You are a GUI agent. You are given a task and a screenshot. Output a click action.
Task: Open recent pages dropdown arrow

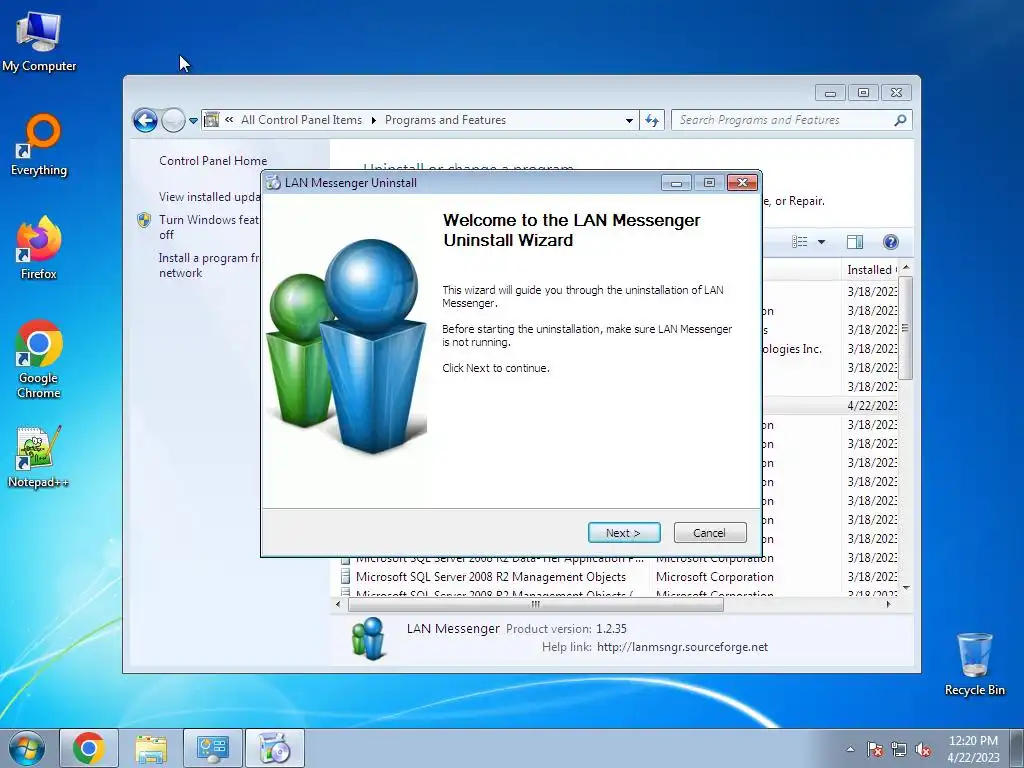point(193,121)
